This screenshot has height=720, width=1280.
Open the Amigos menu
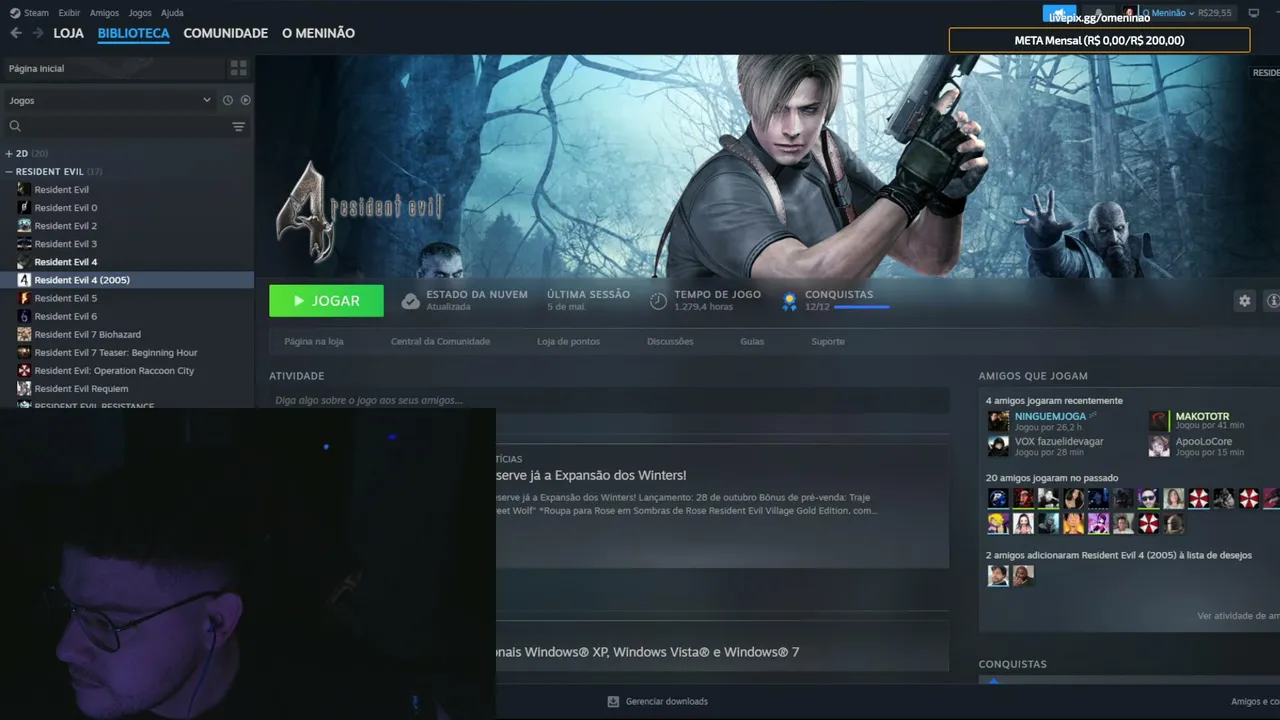coord(104,13)
